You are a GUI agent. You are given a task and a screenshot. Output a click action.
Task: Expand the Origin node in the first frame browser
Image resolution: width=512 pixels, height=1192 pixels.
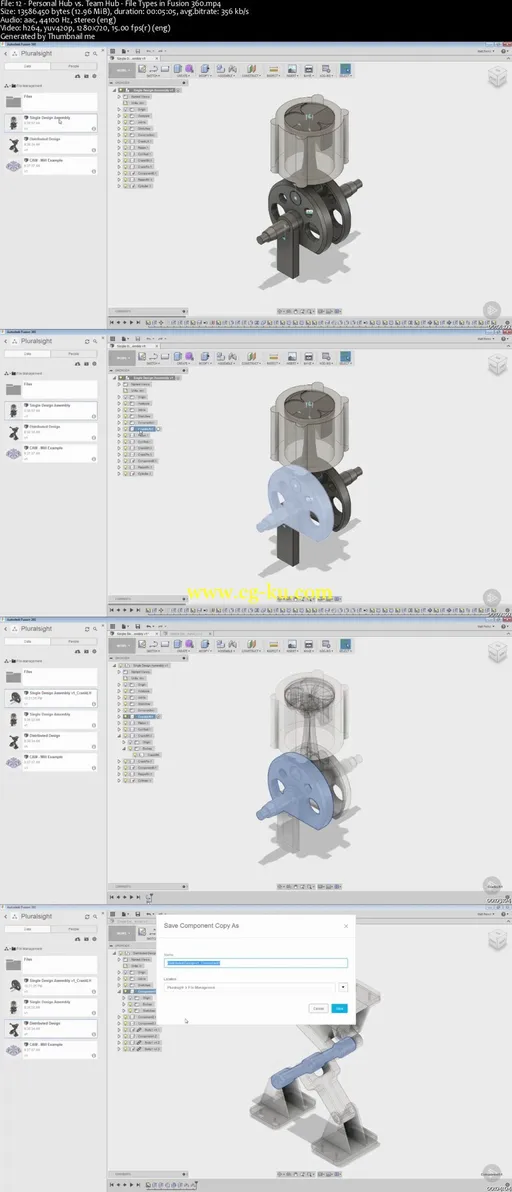point(119,109)
